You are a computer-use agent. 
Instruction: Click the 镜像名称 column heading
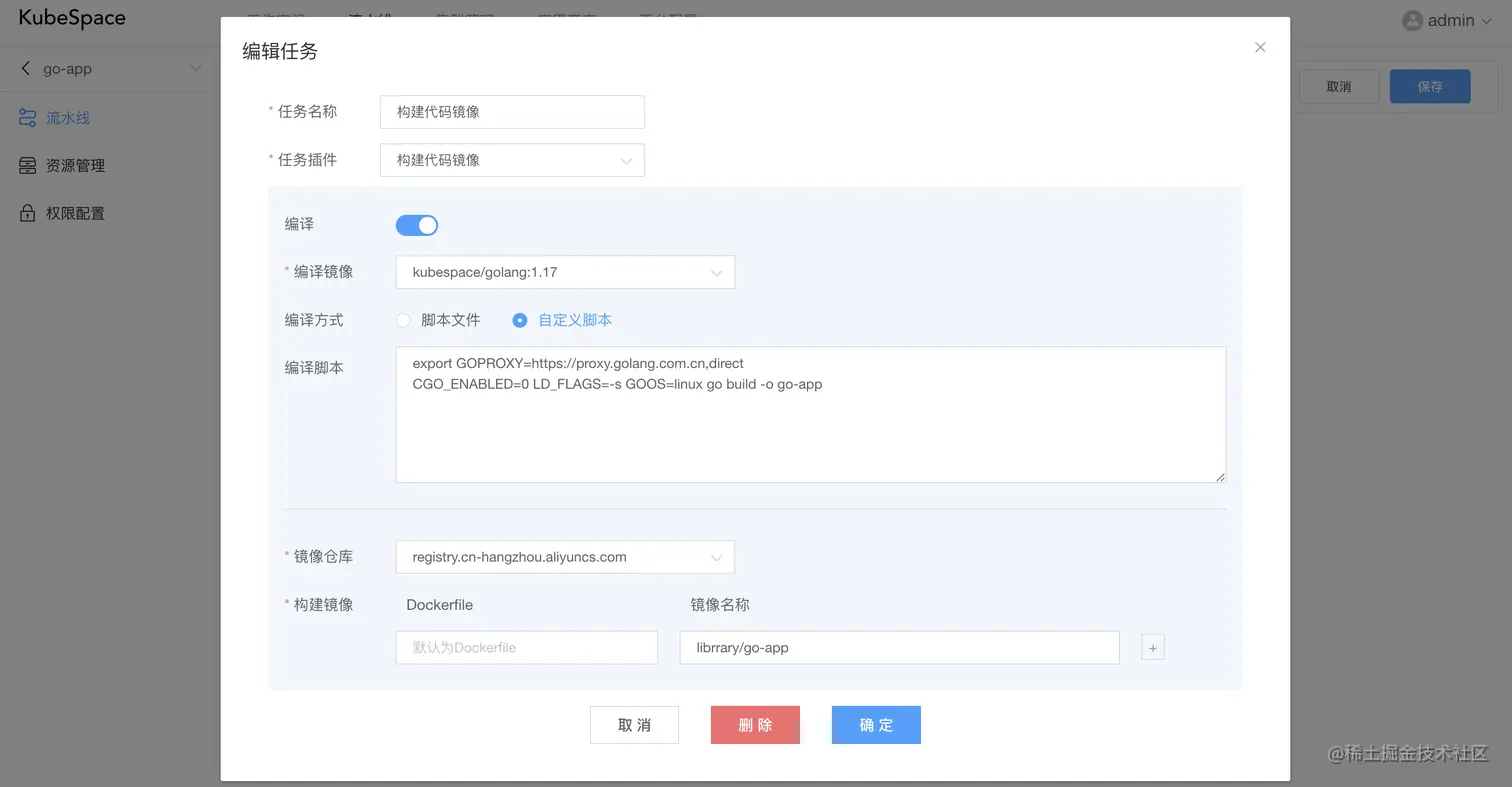[x=720, y=605]
